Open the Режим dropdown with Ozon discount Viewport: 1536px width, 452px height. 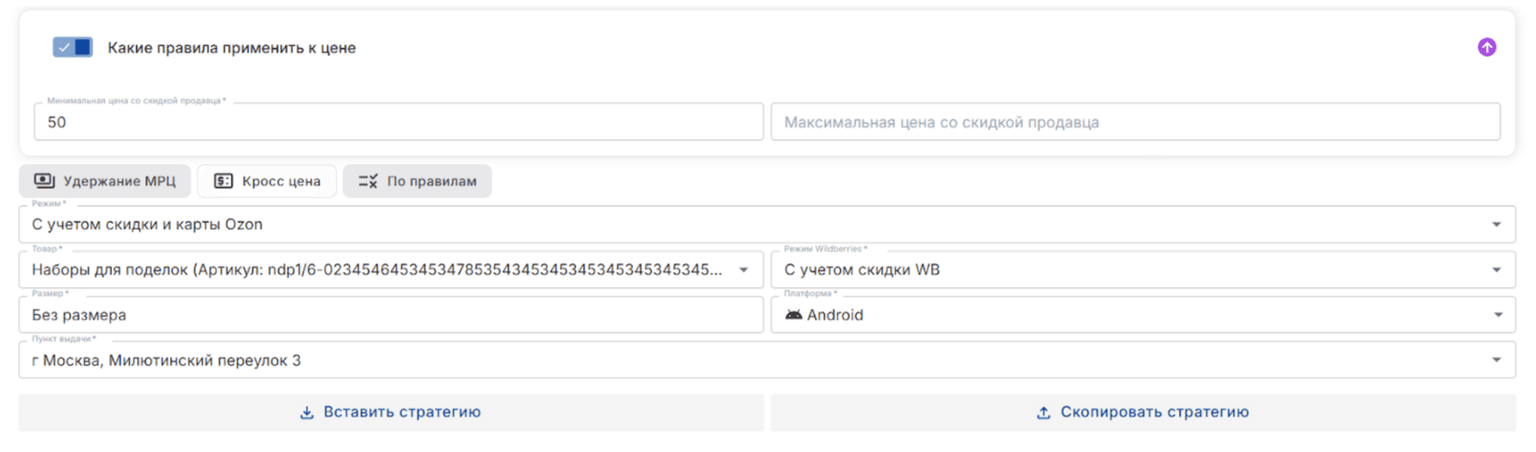coord(767,224)
